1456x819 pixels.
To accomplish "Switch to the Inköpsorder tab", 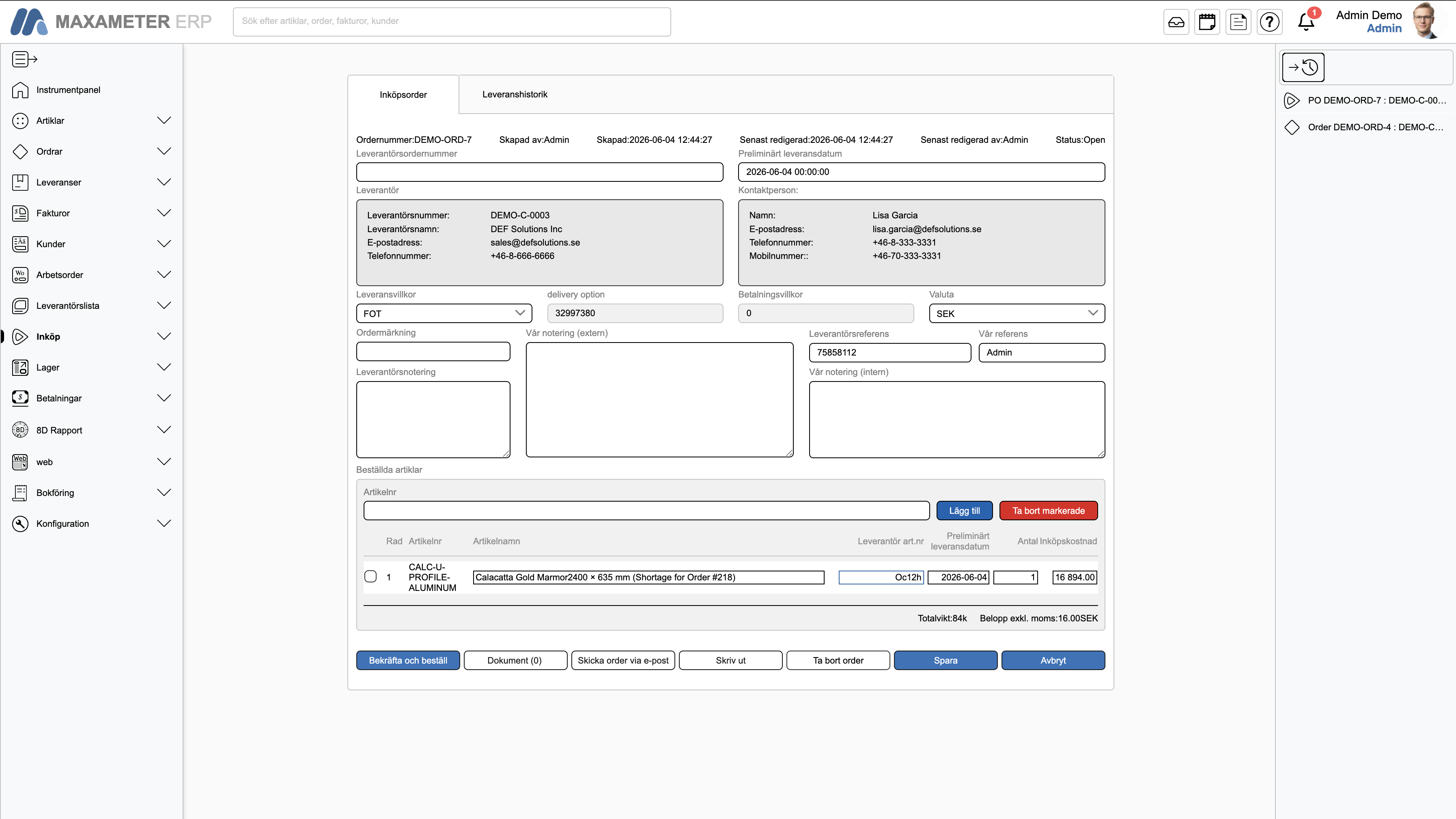I will pos(403,95).
